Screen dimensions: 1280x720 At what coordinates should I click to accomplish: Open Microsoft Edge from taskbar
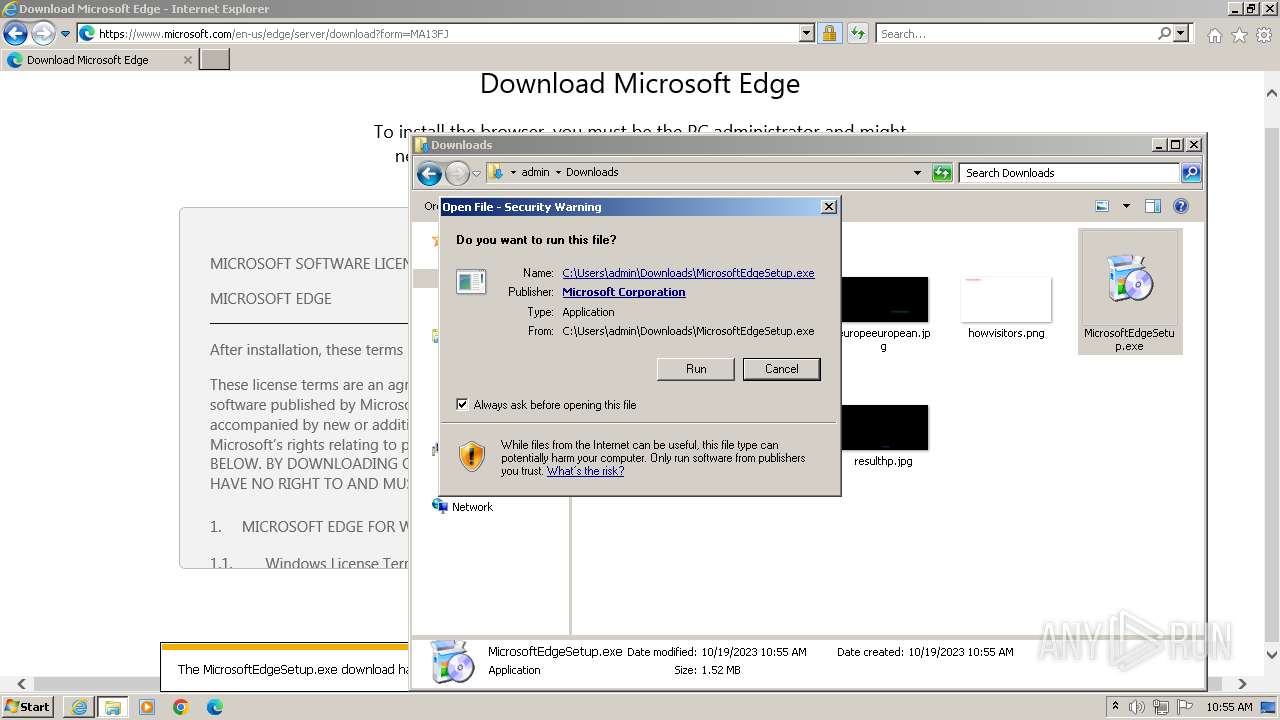(x=214, y=707)
